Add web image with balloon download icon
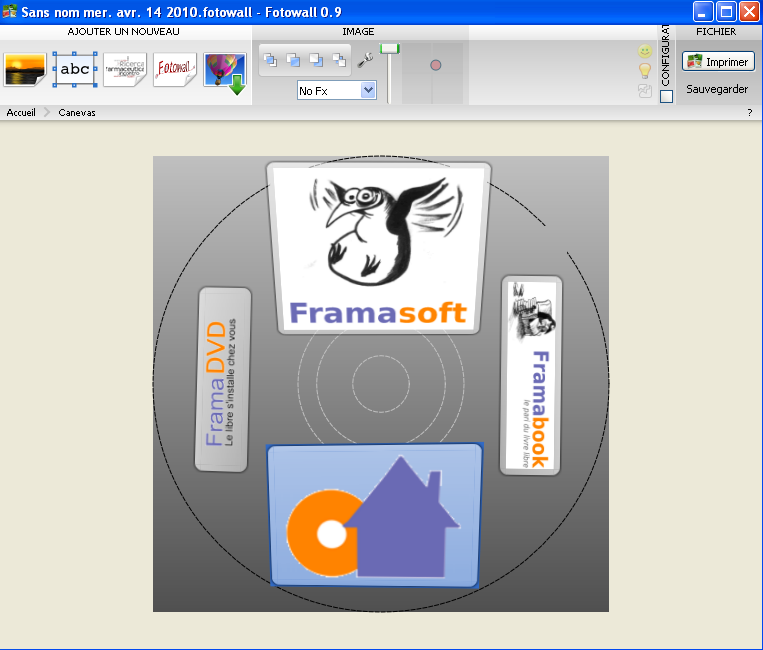Viewport: 763px width, 650px height. tap(225, 73)
